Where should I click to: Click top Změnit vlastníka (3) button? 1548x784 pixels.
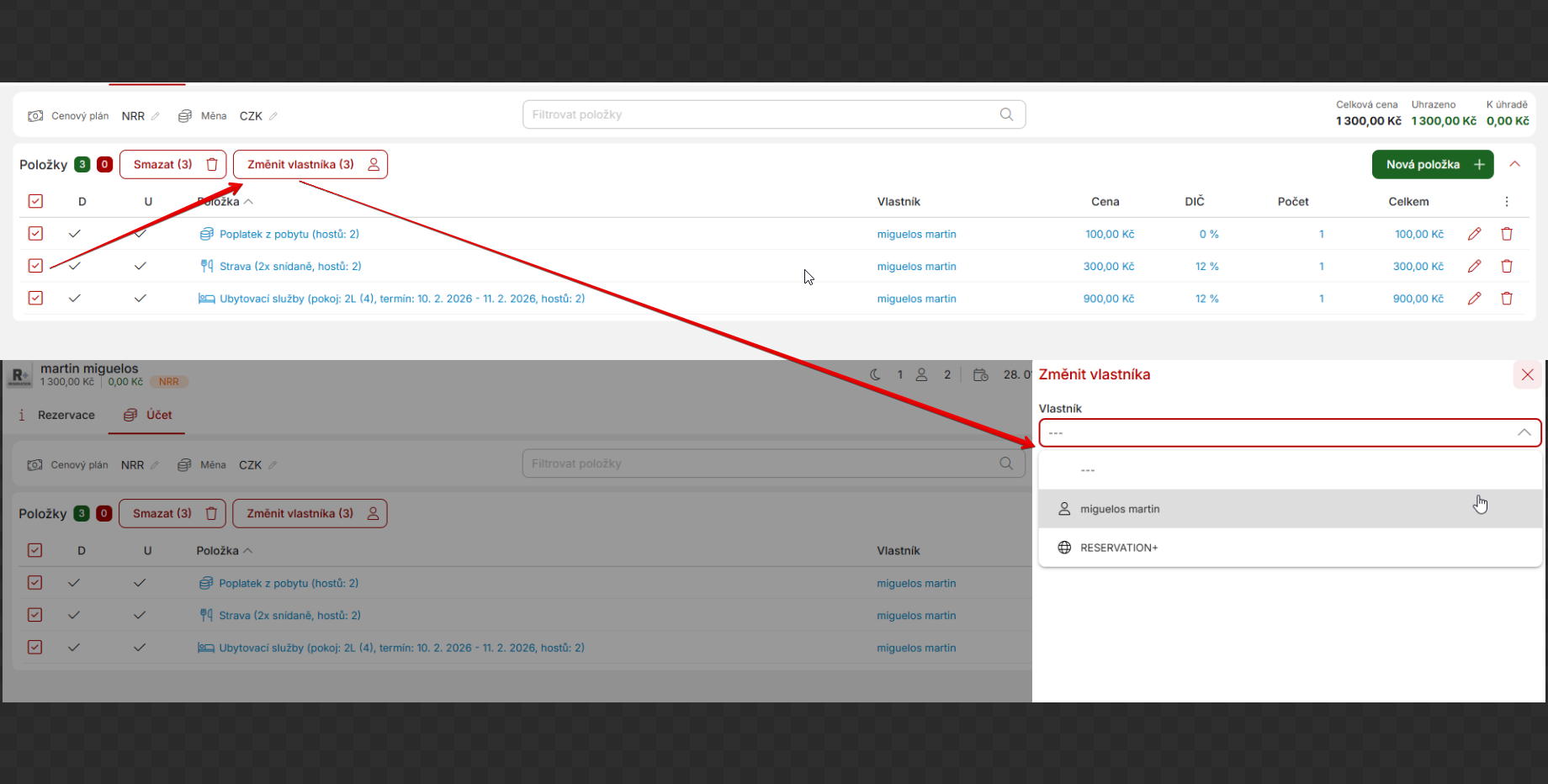pos(310,165)
